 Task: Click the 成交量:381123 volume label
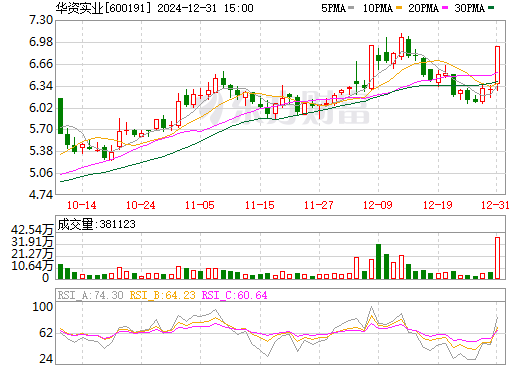pyautogui.click(x=97, y=224)
